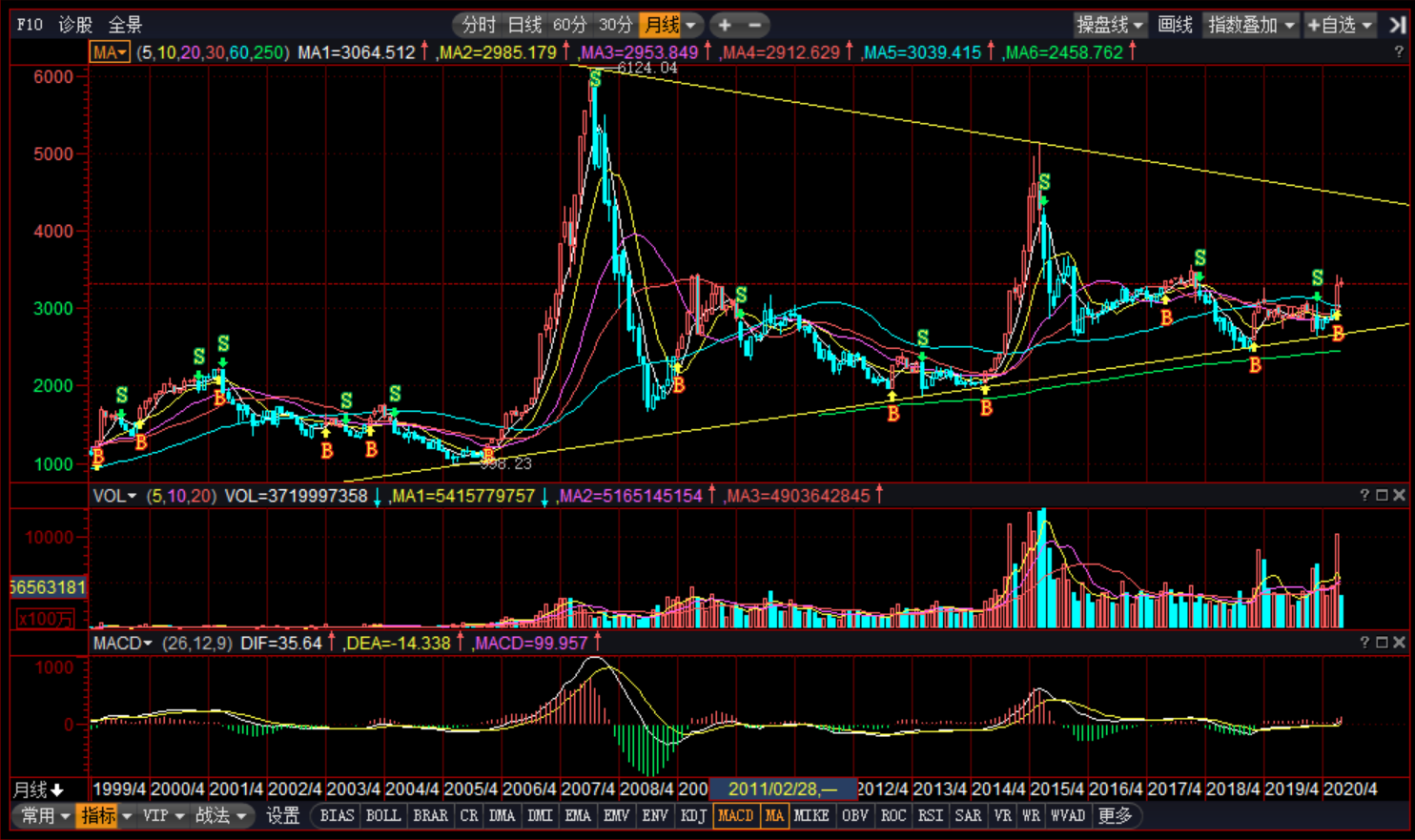Collapse the side panel with top-right arrow icon
Viewport: 1415px width, 840px height.
click(x=1397, y=25)
